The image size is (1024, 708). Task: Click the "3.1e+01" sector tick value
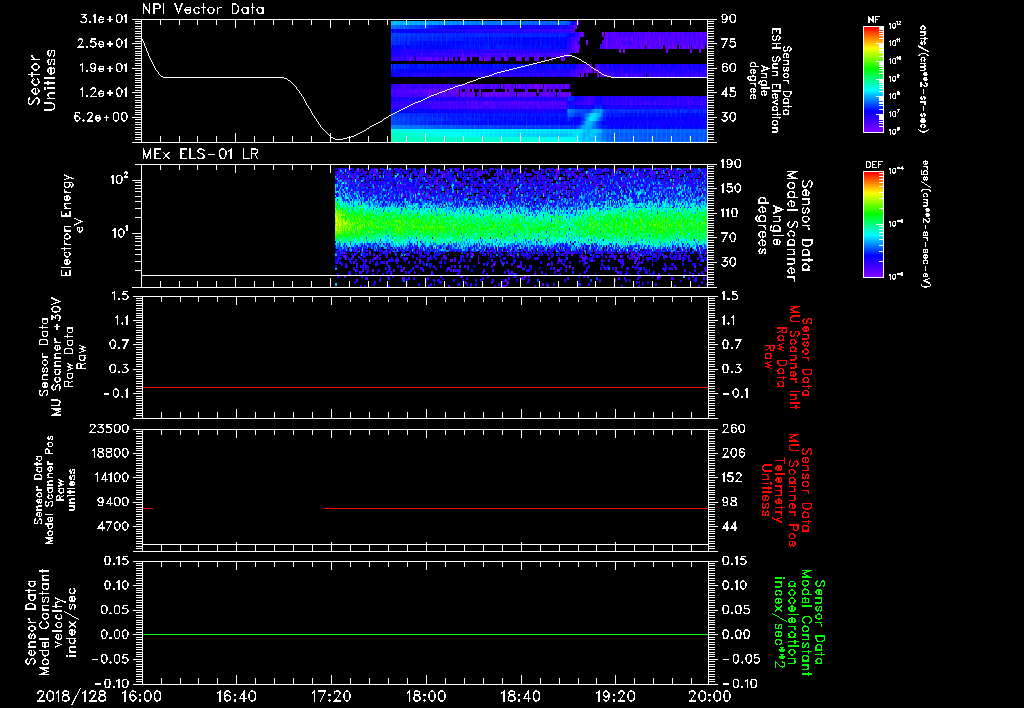pos(104,19)
